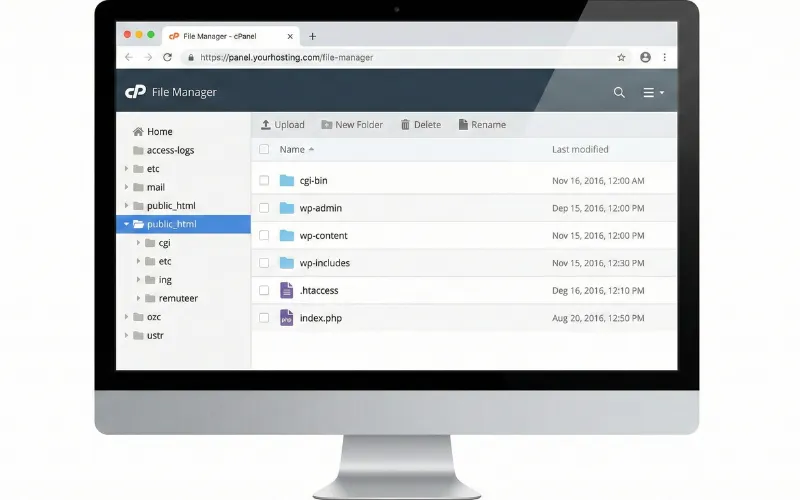
Task: Expand the ozc folder arrow
Action: pyautogui.click(x=126, y=317)
